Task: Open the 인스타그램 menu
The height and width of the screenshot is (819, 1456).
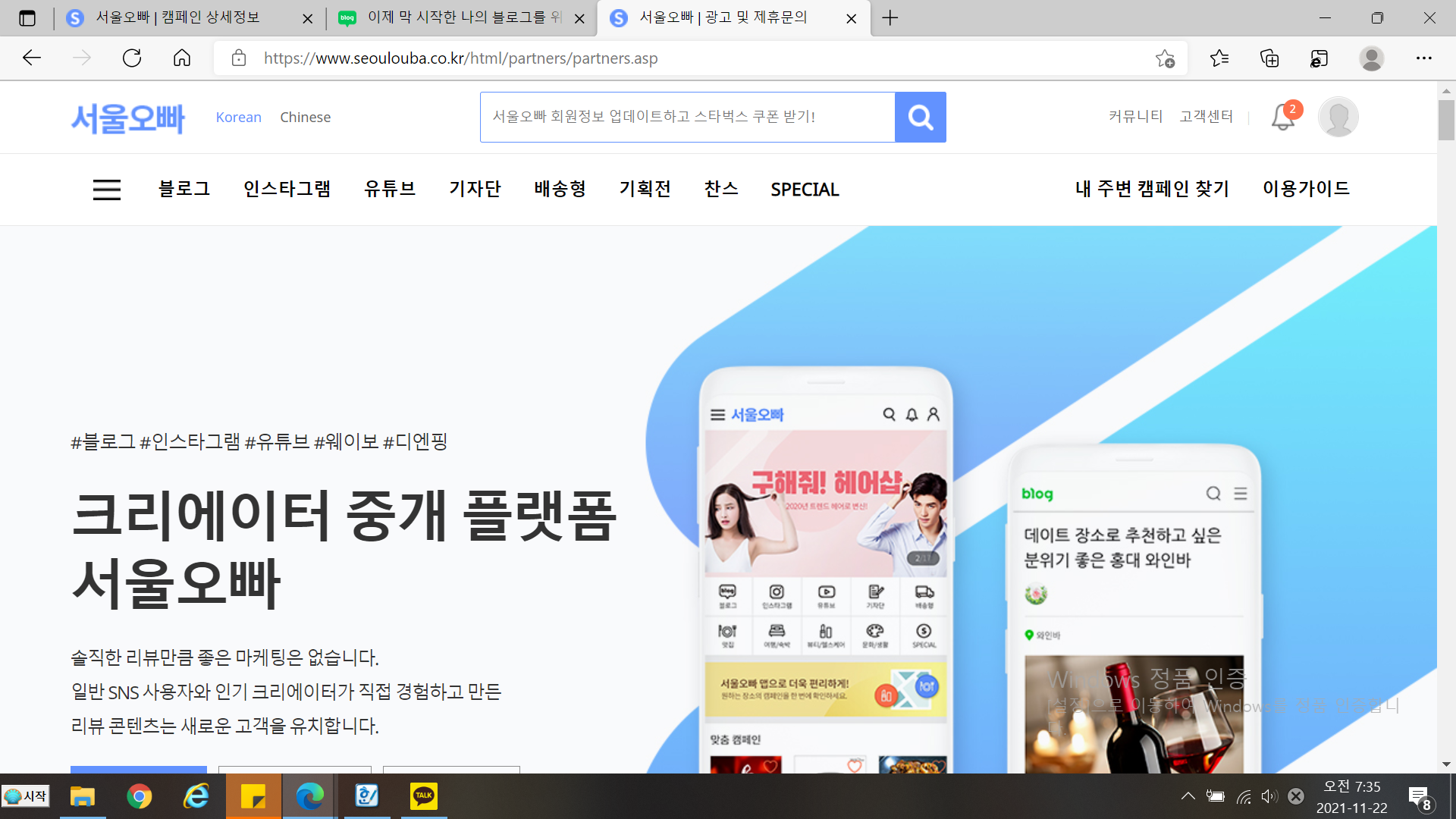Action: pos(287,189)
